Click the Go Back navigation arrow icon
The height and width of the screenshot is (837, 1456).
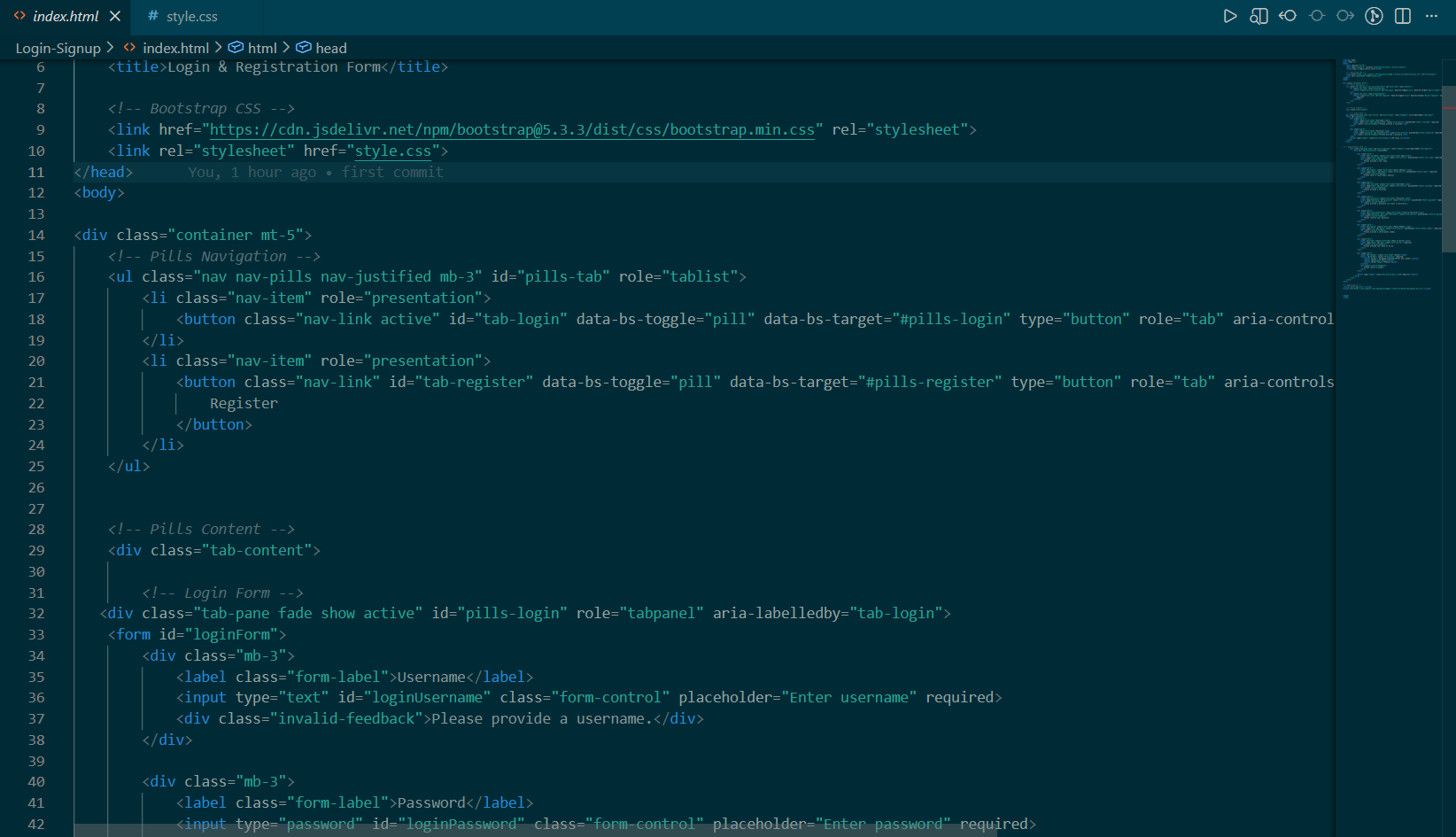point(1288,15)
